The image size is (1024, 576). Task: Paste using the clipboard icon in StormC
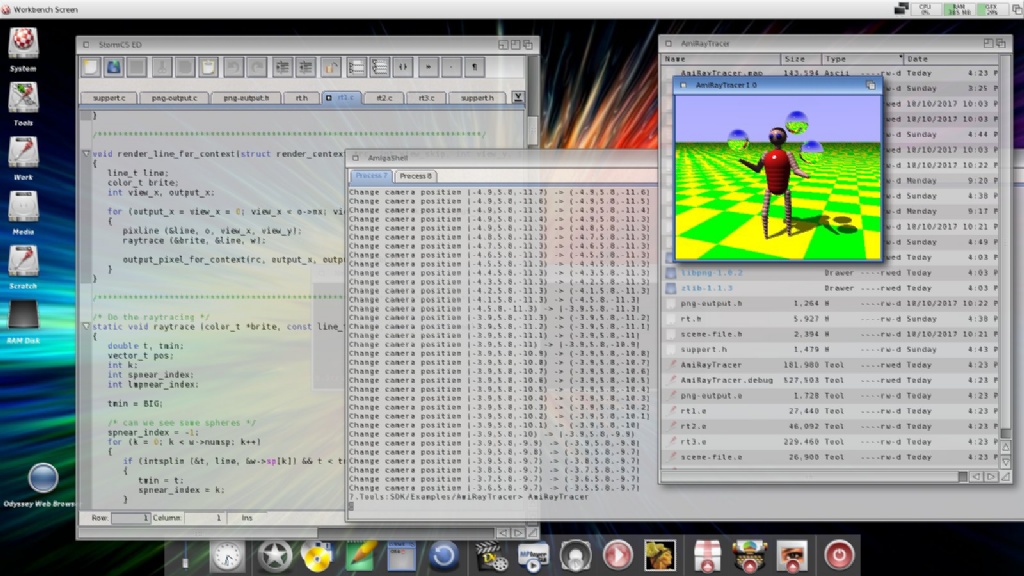pyautogui.click(x=208, y=67)
